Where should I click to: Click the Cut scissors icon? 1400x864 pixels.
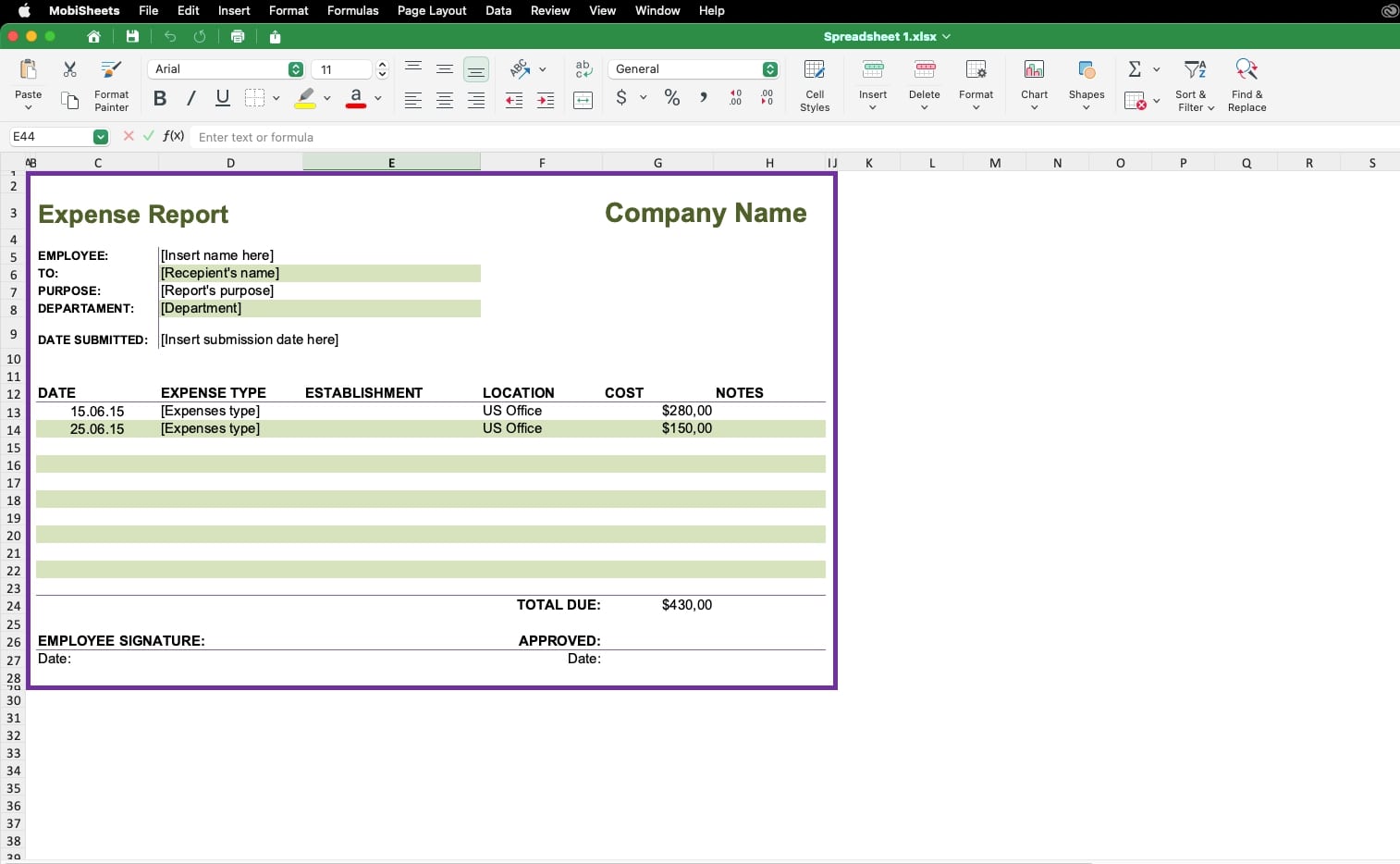click(x=69, y=69)
